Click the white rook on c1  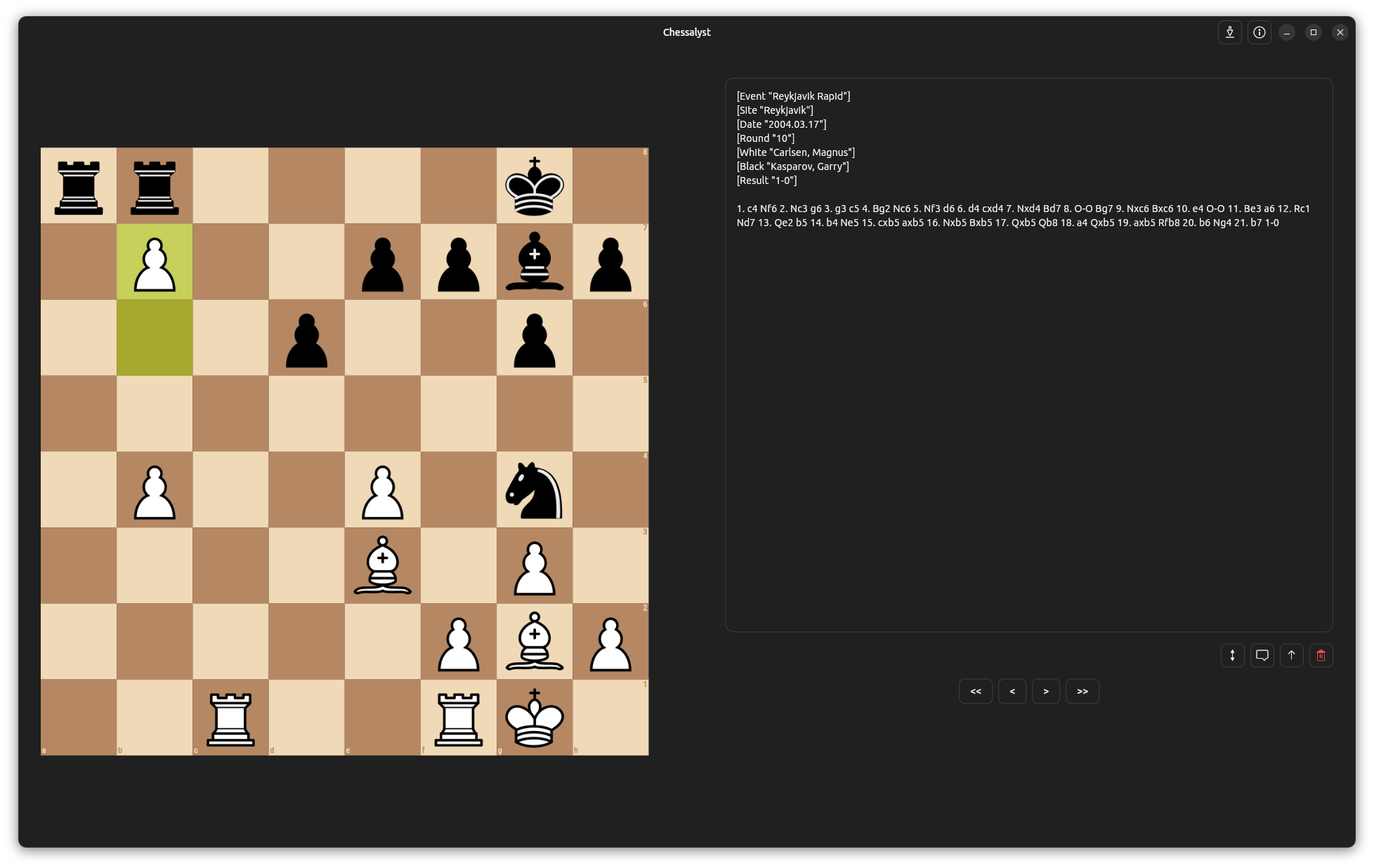[x=230, y=718]
